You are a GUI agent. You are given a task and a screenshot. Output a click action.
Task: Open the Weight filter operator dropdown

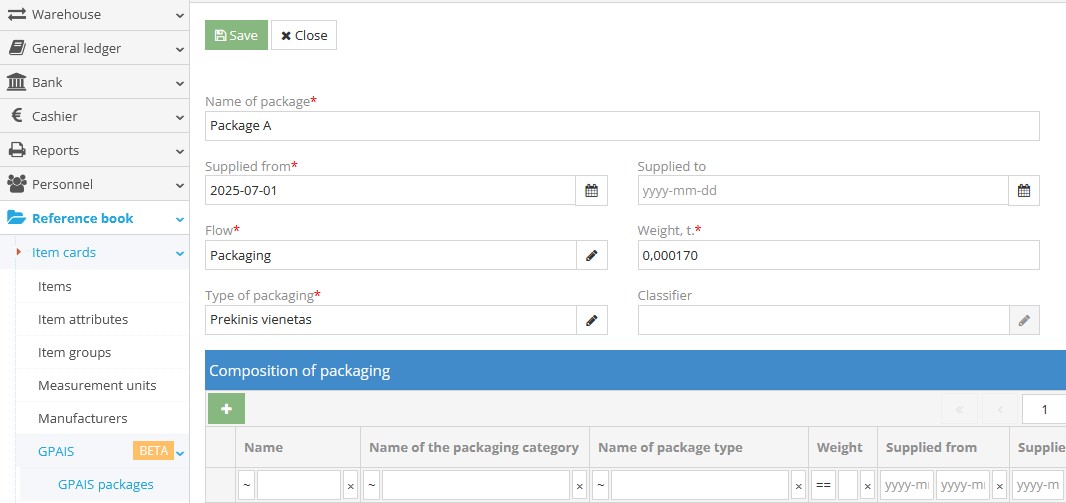[x=824, y=486]
